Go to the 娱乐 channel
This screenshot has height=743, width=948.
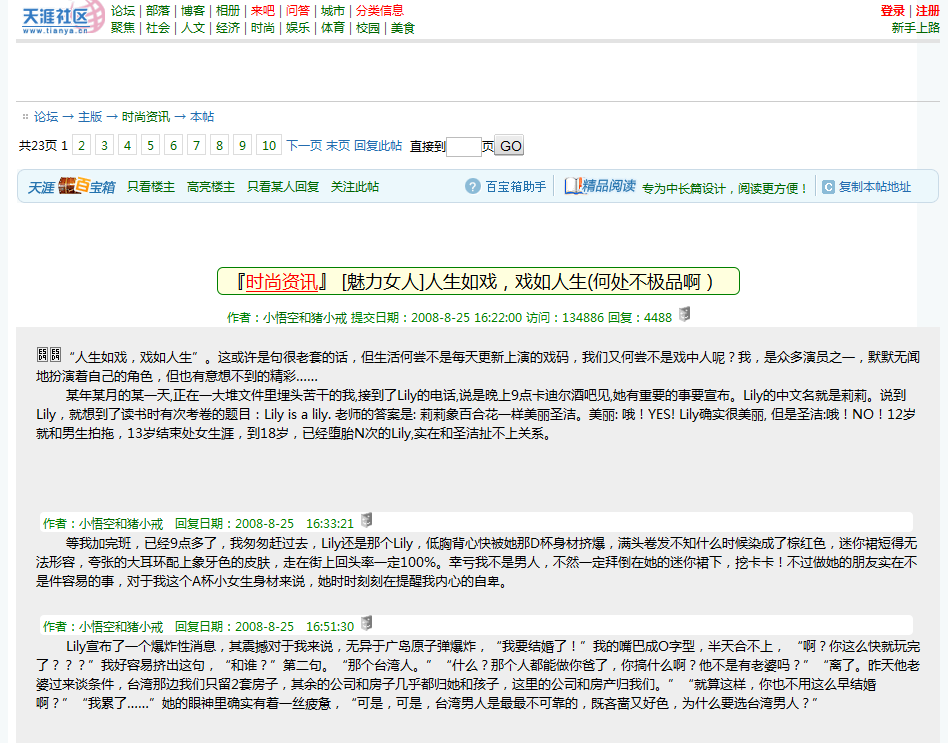(298, 28)
